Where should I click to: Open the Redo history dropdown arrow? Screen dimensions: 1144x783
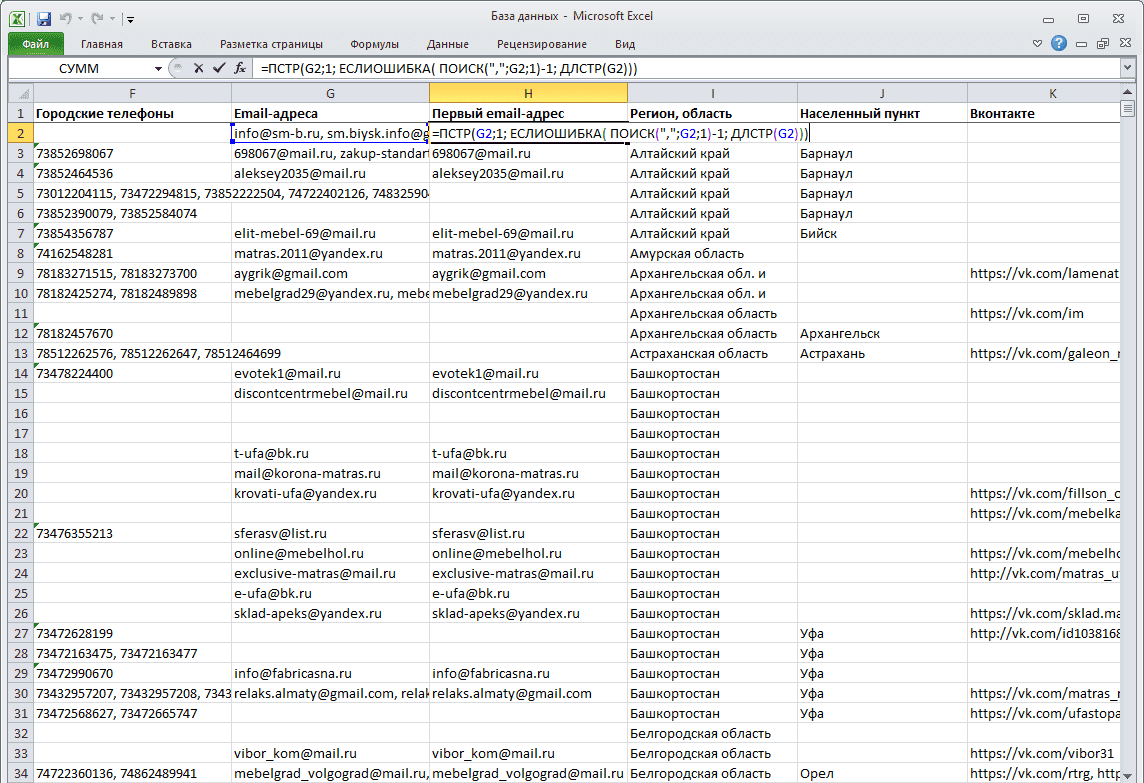coord(112,19)
